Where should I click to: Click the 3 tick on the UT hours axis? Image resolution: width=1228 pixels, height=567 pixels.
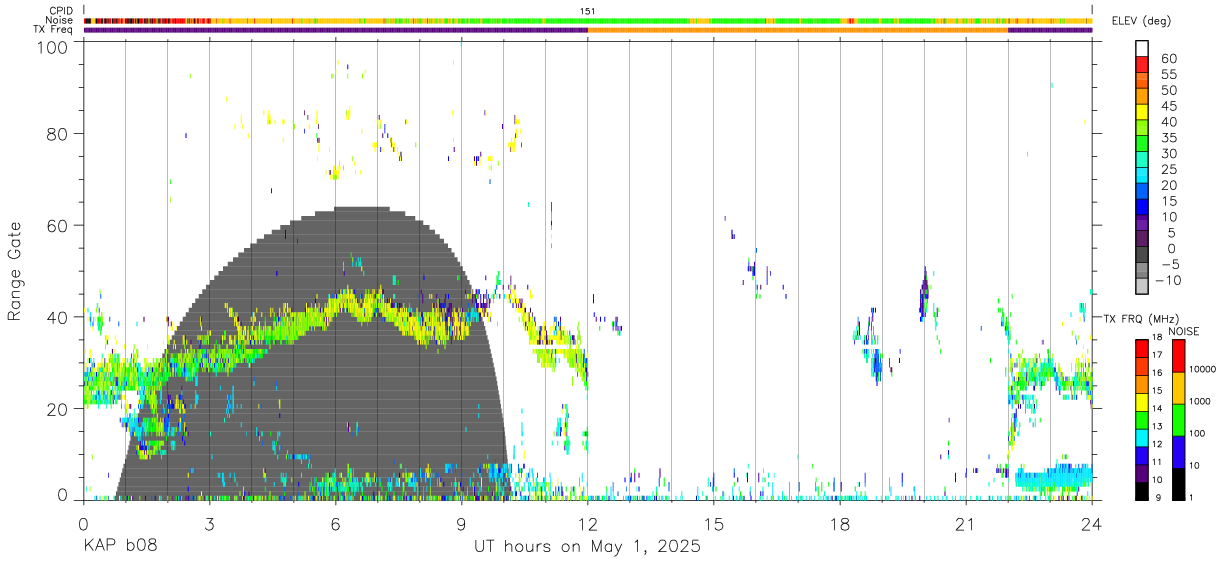209,524
